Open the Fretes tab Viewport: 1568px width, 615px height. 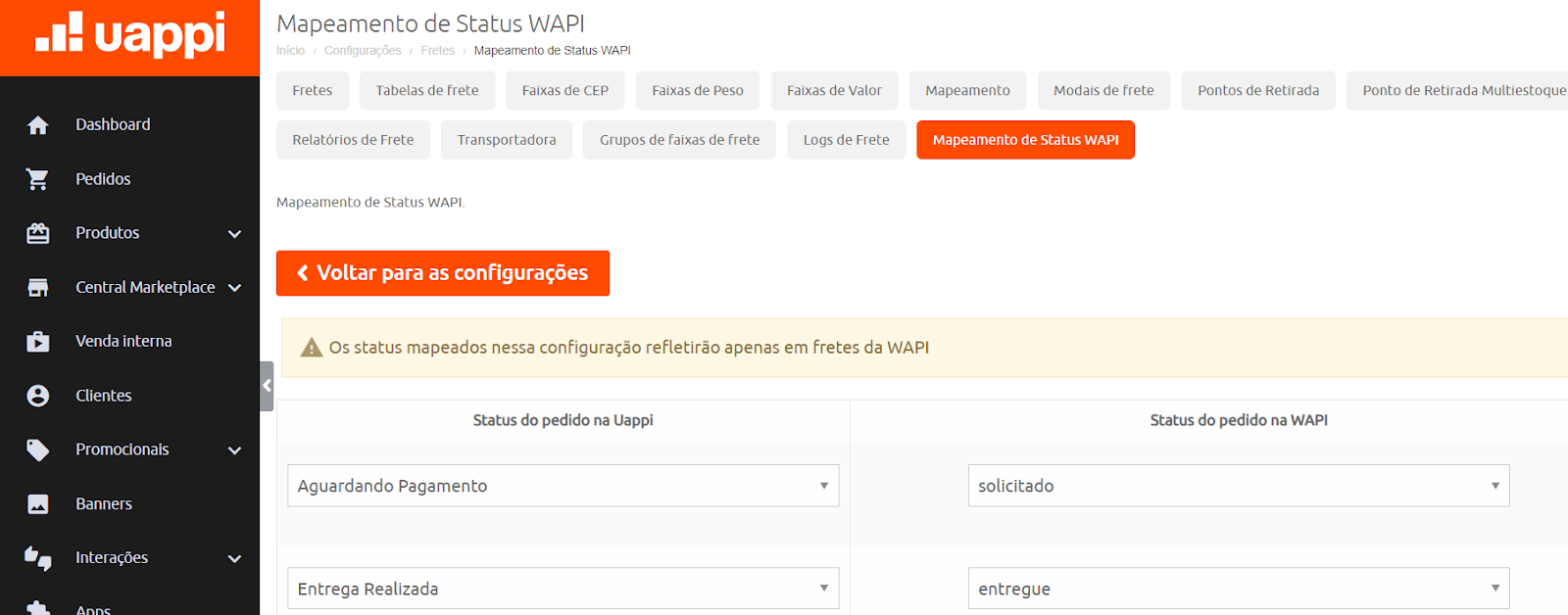(313, 90)
